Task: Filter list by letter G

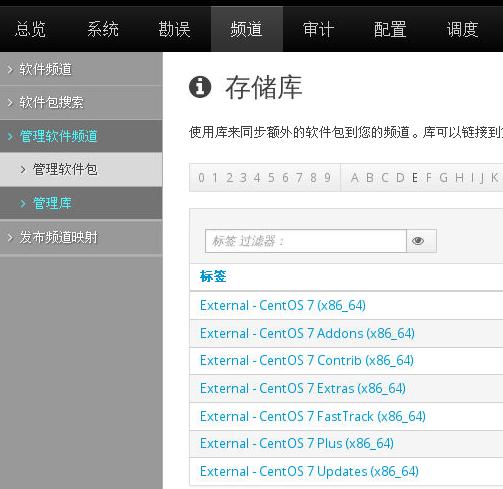Action: point(443,178)
